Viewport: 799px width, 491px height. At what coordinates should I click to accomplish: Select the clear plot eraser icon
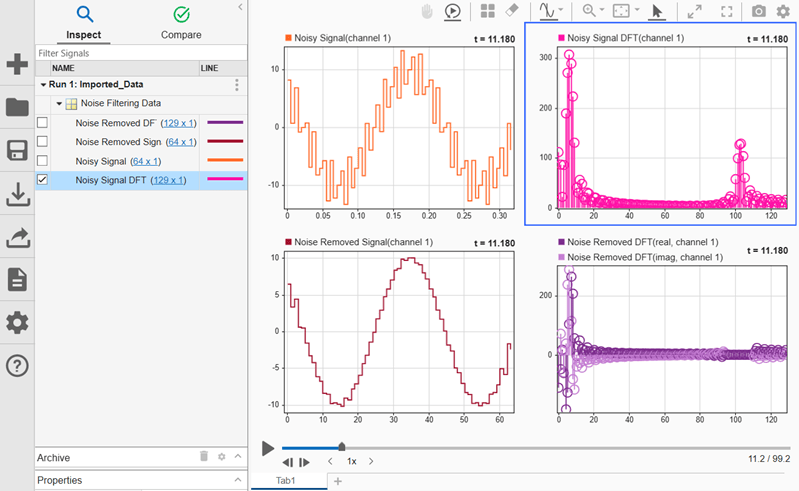pyautogui.click(x=512, y=10)
